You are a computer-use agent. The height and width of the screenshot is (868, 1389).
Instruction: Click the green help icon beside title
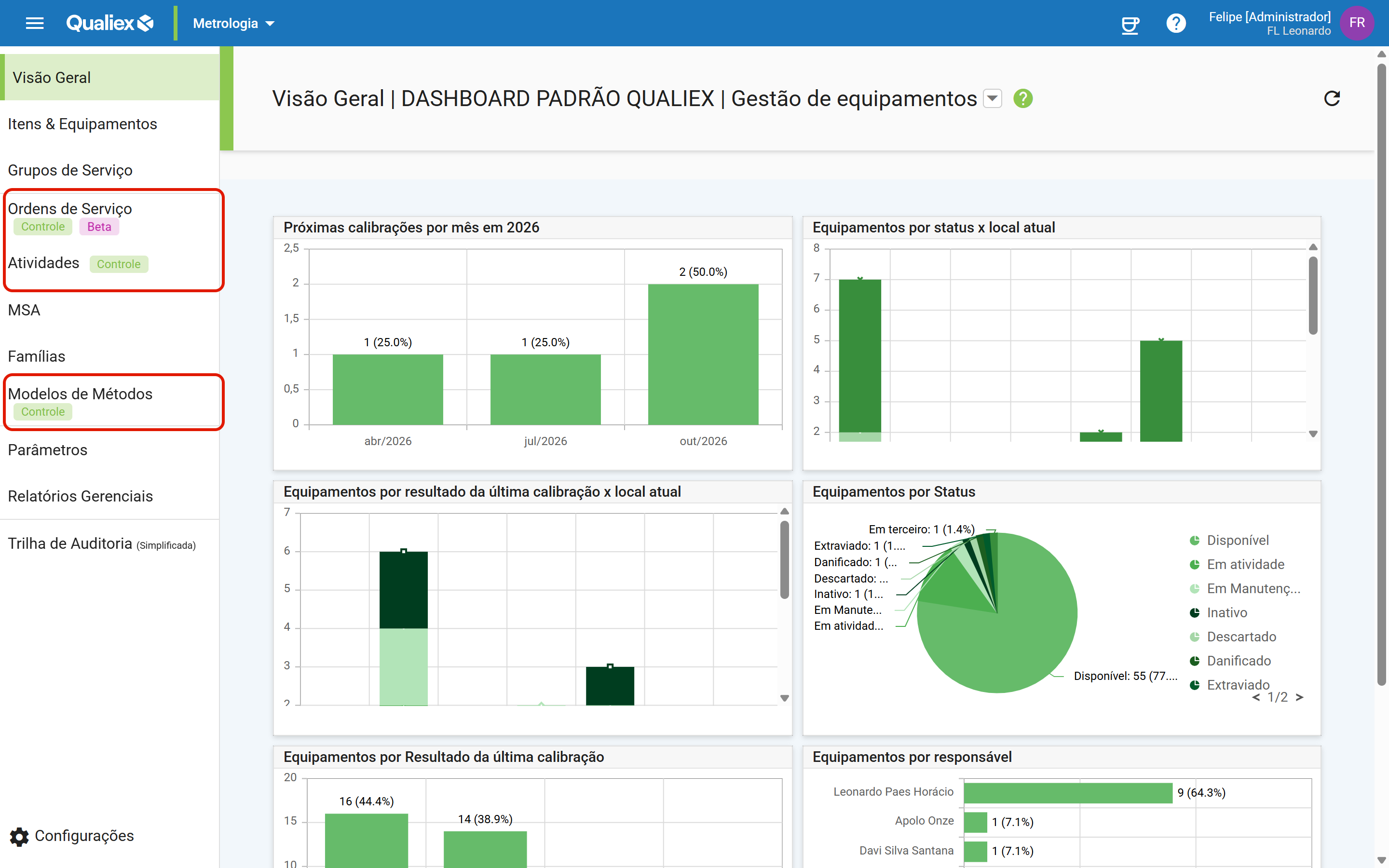click(x=1022, y=99)
